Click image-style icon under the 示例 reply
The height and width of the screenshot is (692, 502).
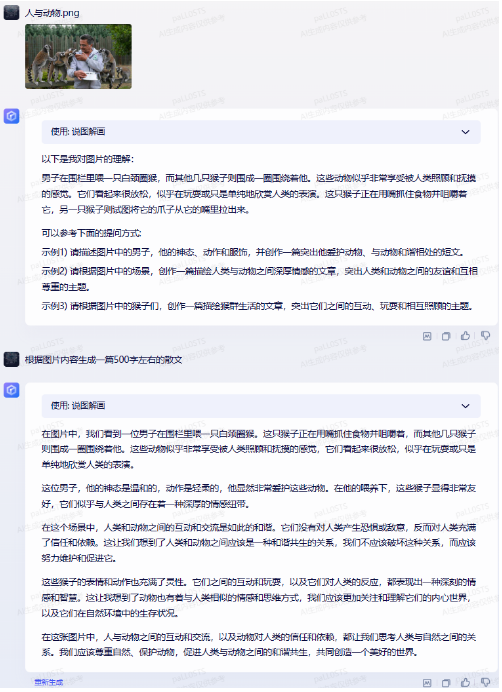427,336
